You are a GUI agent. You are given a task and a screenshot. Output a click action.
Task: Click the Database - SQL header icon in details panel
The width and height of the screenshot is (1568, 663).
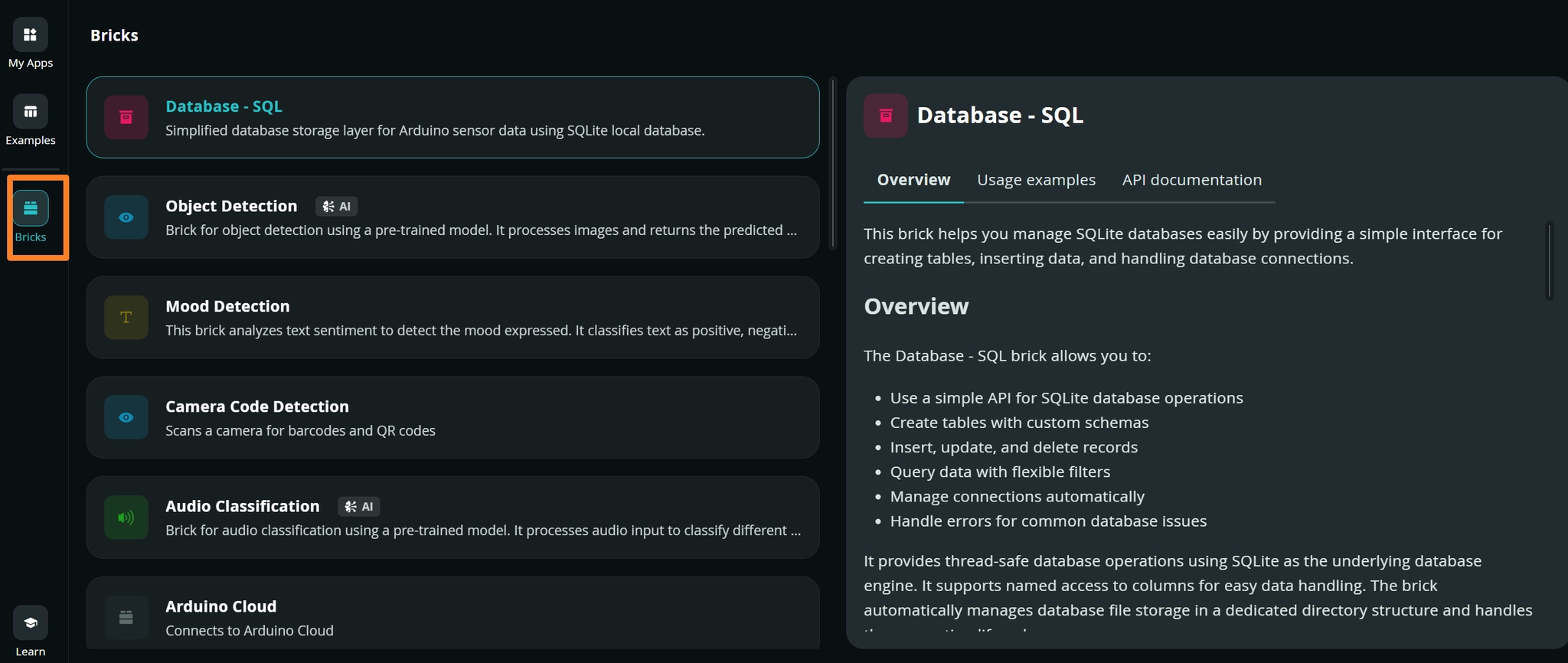tap(886, 116)
